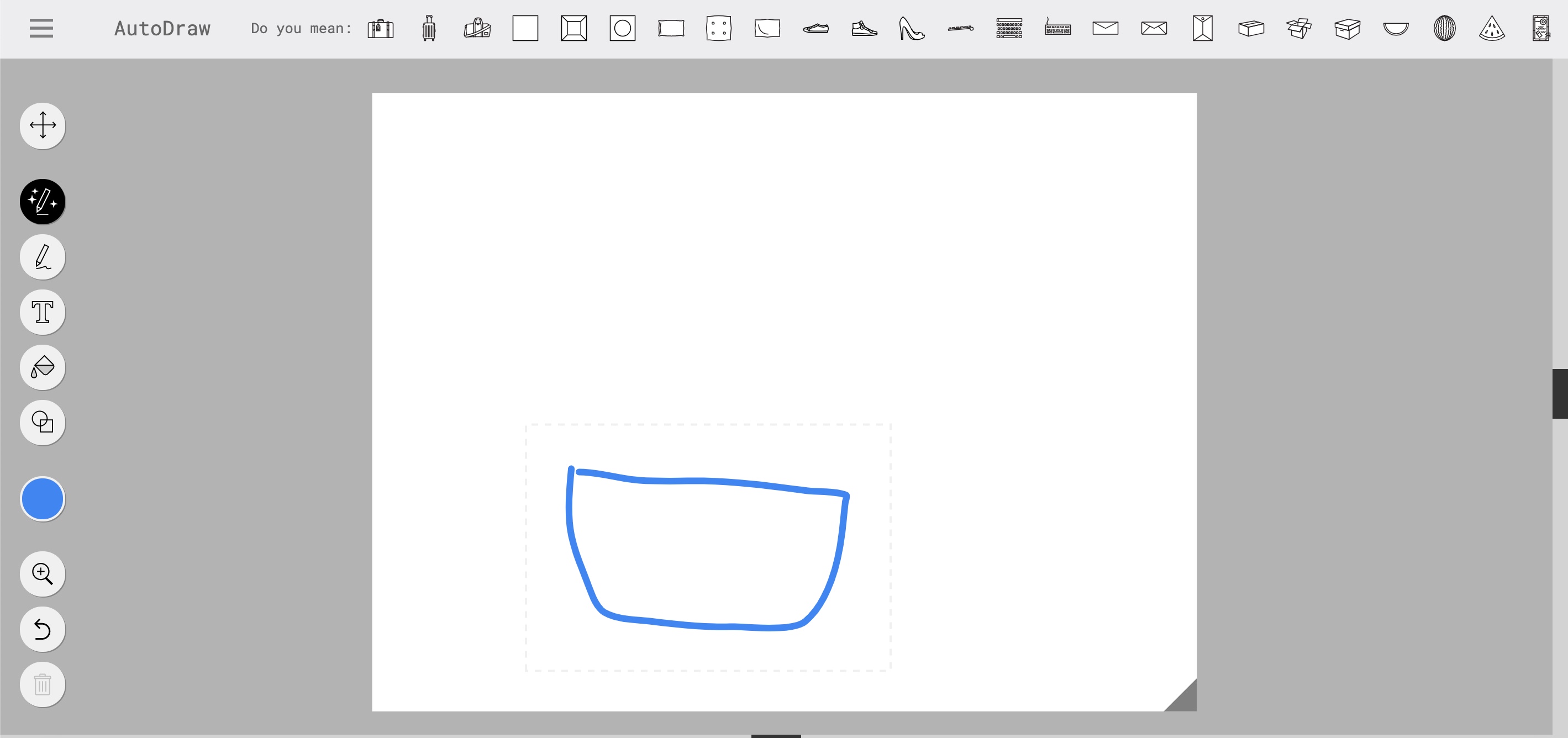Select the Move tool
This screenshot has height=738, width=1568.
[x=43, y=126]
